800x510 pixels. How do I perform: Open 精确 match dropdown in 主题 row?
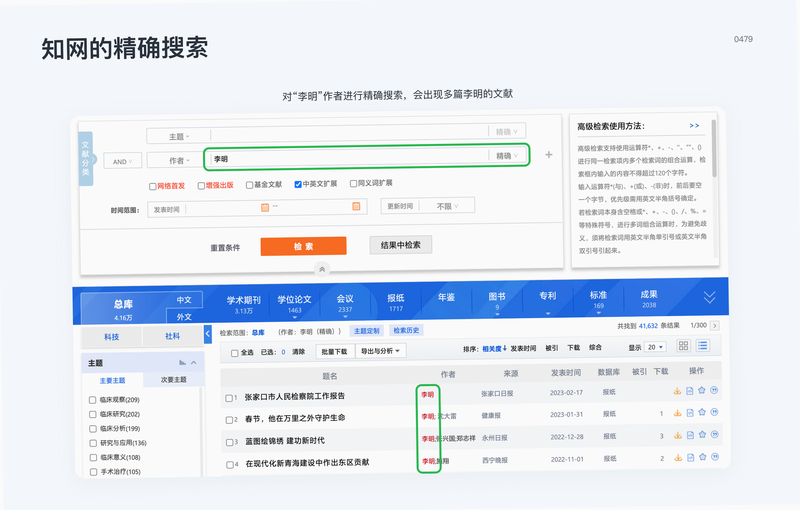pos(507,132)
